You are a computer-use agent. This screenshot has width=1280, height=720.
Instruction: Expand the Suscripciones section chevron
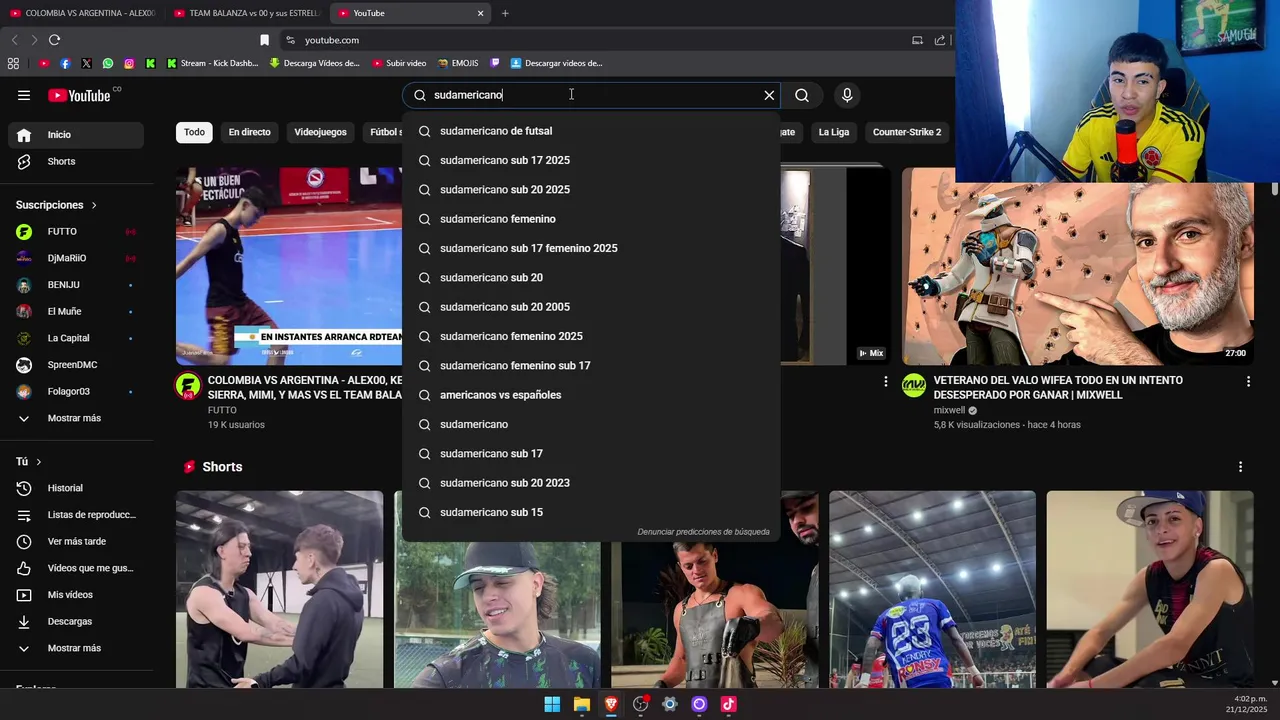(x=94, y=205)
